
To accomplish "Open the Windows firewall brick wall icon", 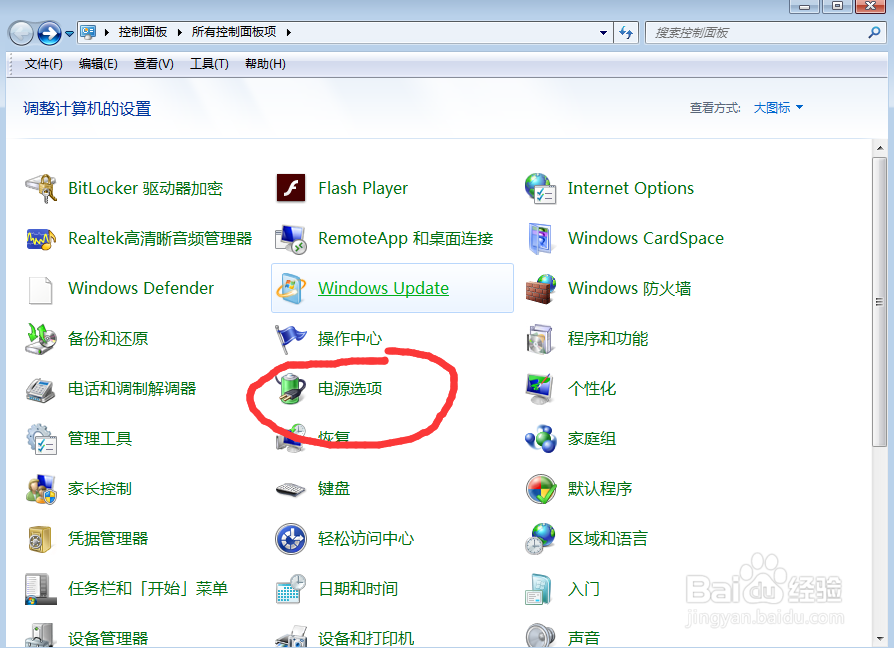I will tap(541, 289).
